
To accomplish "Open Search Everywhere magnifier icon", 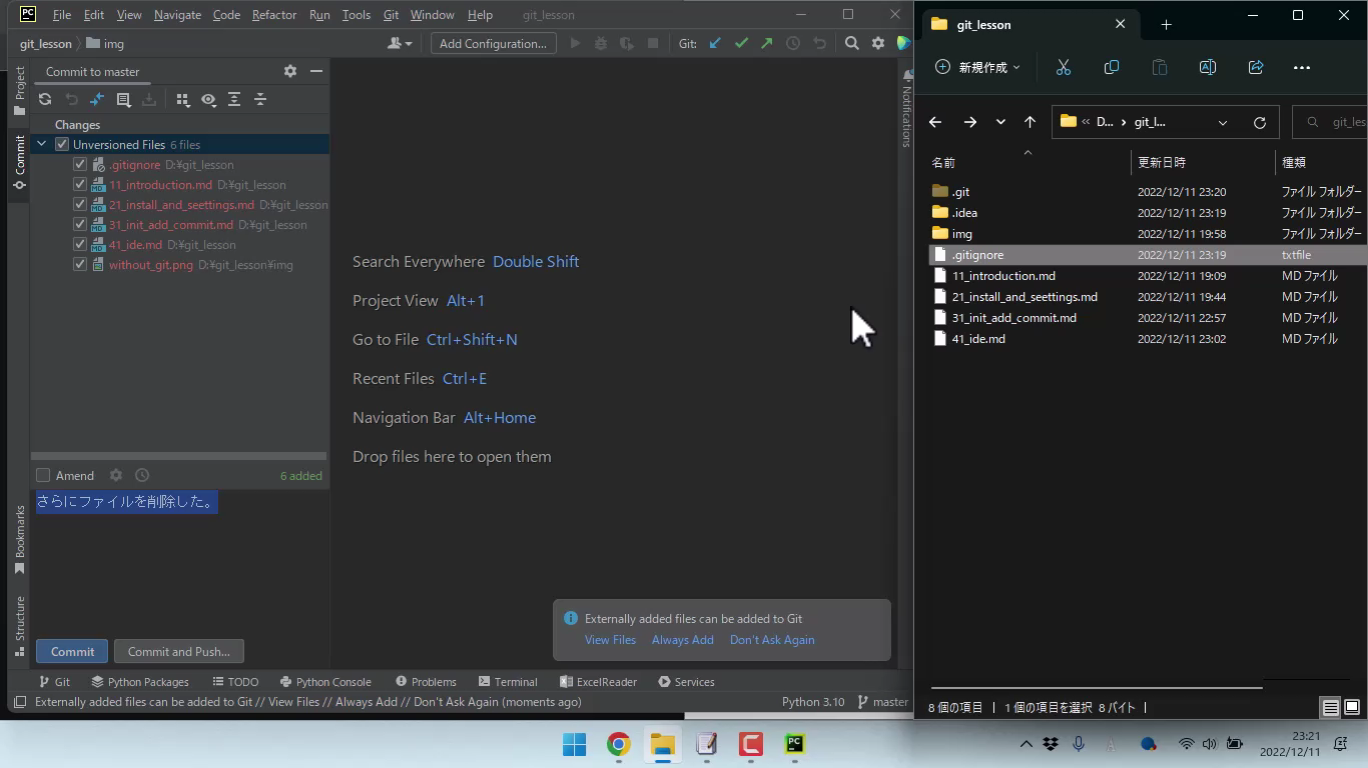I will 852,43.
